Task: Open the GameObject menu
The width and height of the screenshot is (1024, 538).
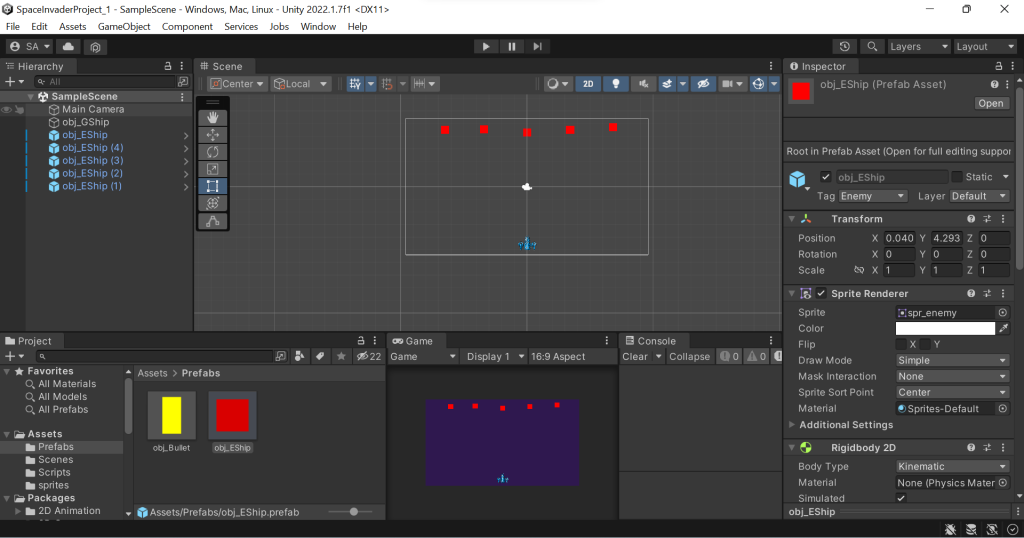Action: click(x=124, y=26)
